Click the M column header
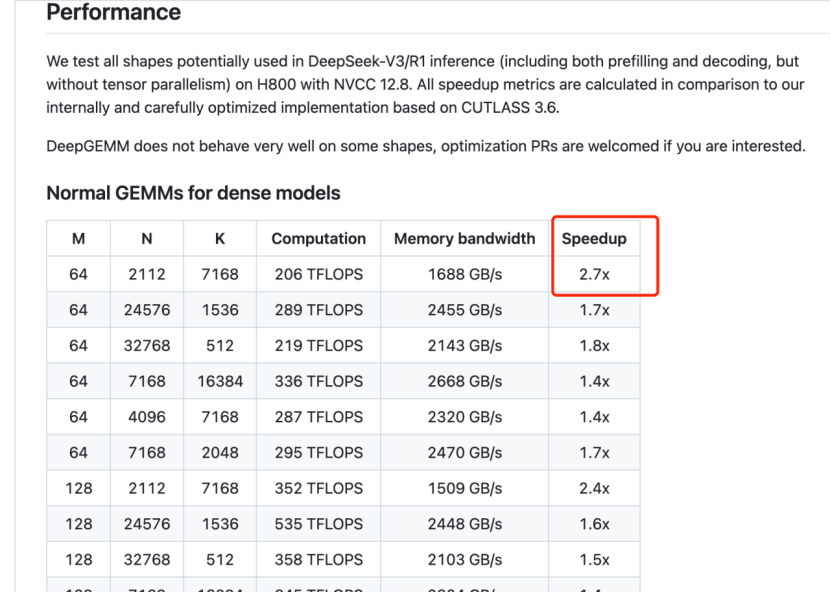This screenshot has height=593, width=831. pos(78,239)
